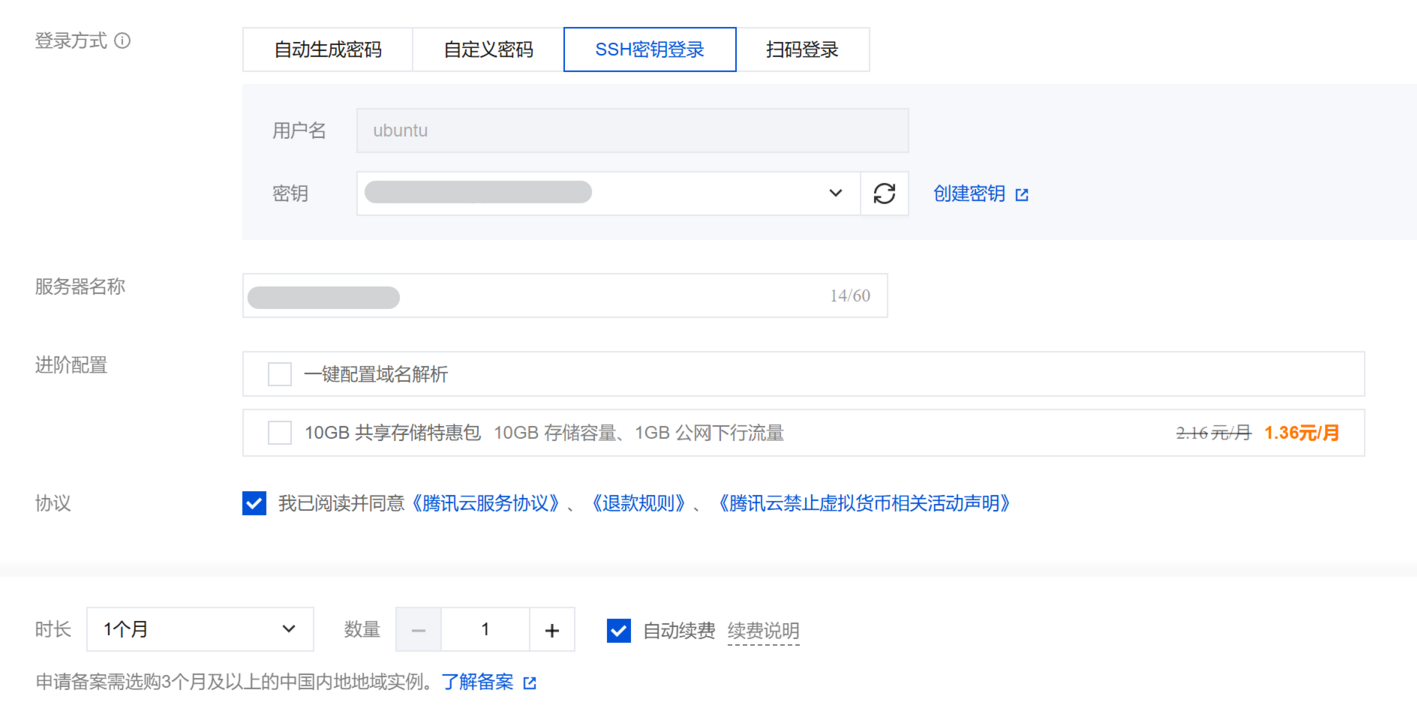Image resolution: width=1417 pixels, height=717 pixels.
Task: Check the 10GB 共享存储特惠包 option
Action: point(280,433)
